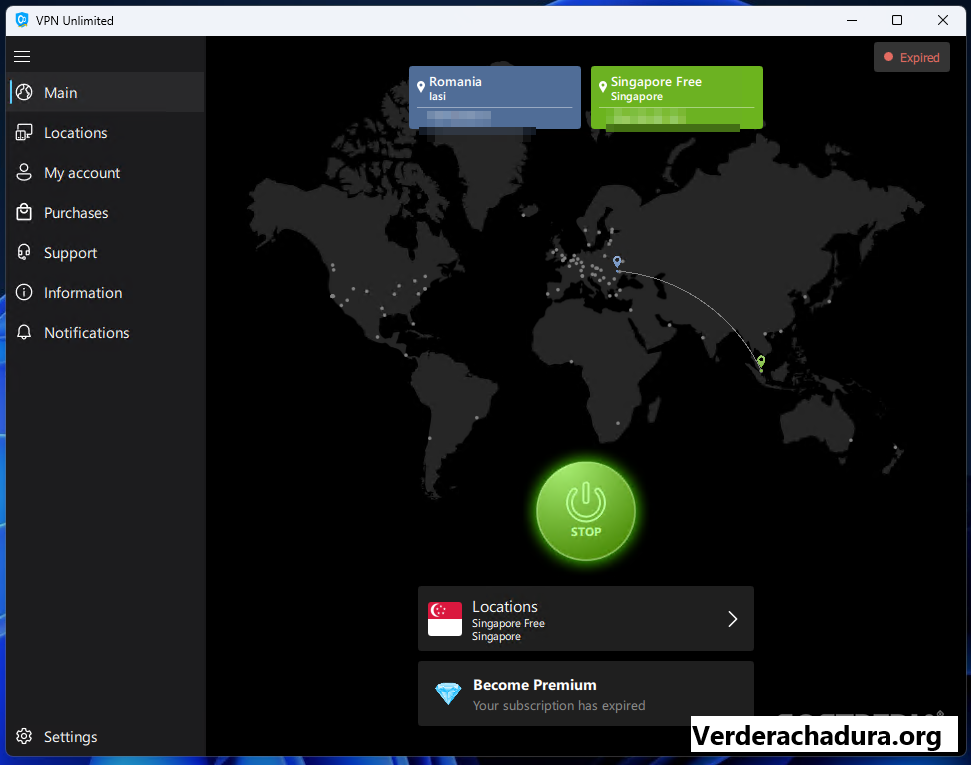Select the Information circle icon
Image resolution: width=971 pixels, height=765 pixels.
coord(24,292)
